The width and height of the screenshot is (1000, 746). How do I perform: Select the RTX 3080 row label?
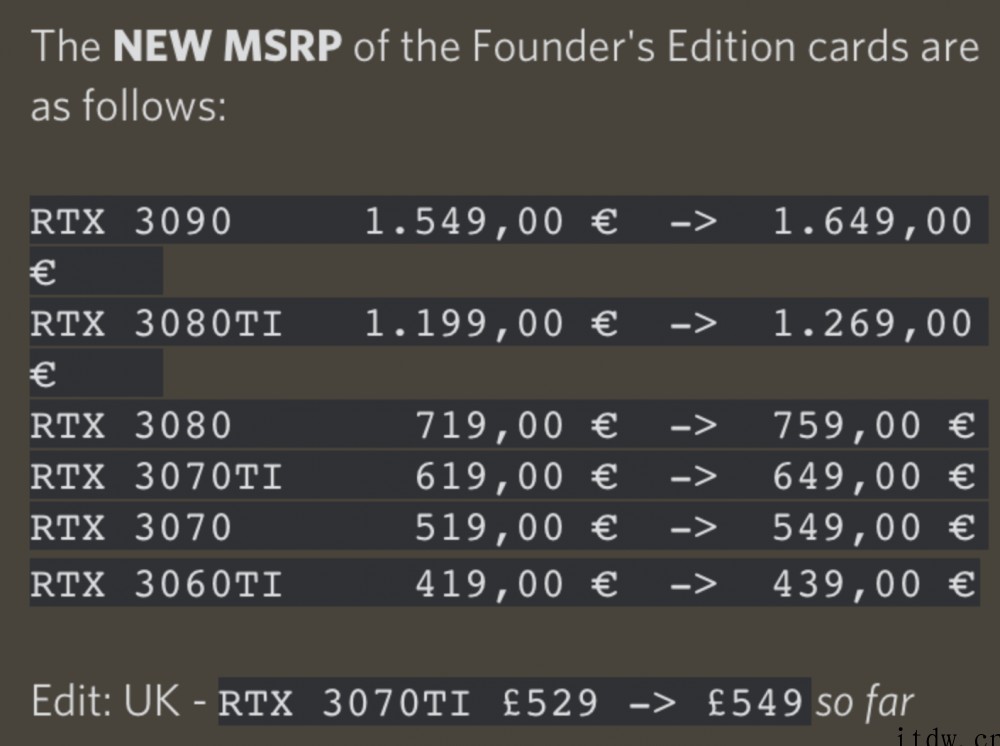pyautogui.click(x=131, y=425)
